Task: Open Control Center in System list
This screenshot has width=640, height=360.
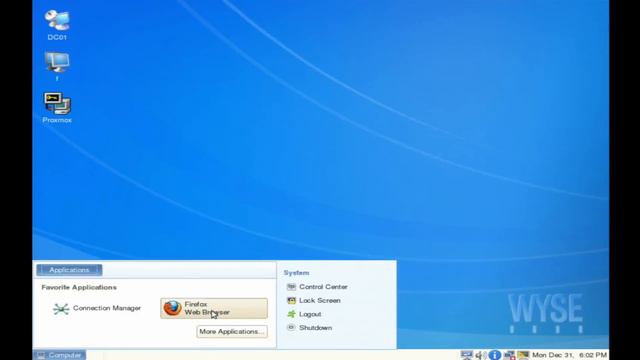Action: [317, 287]
